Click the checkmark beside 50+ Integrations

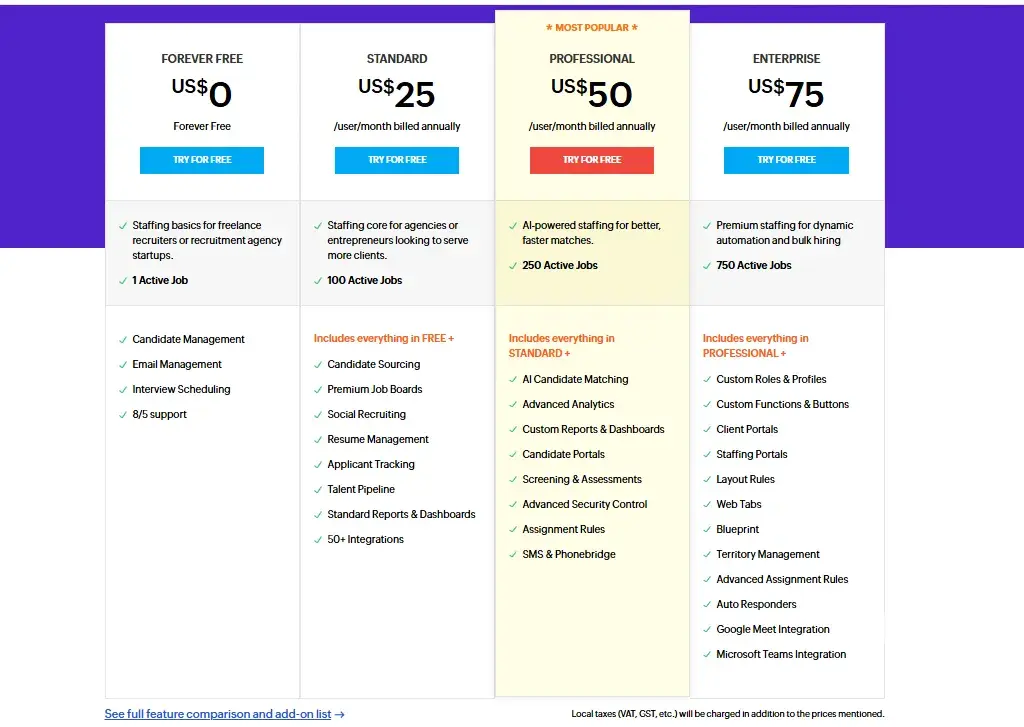click(318, 540)
